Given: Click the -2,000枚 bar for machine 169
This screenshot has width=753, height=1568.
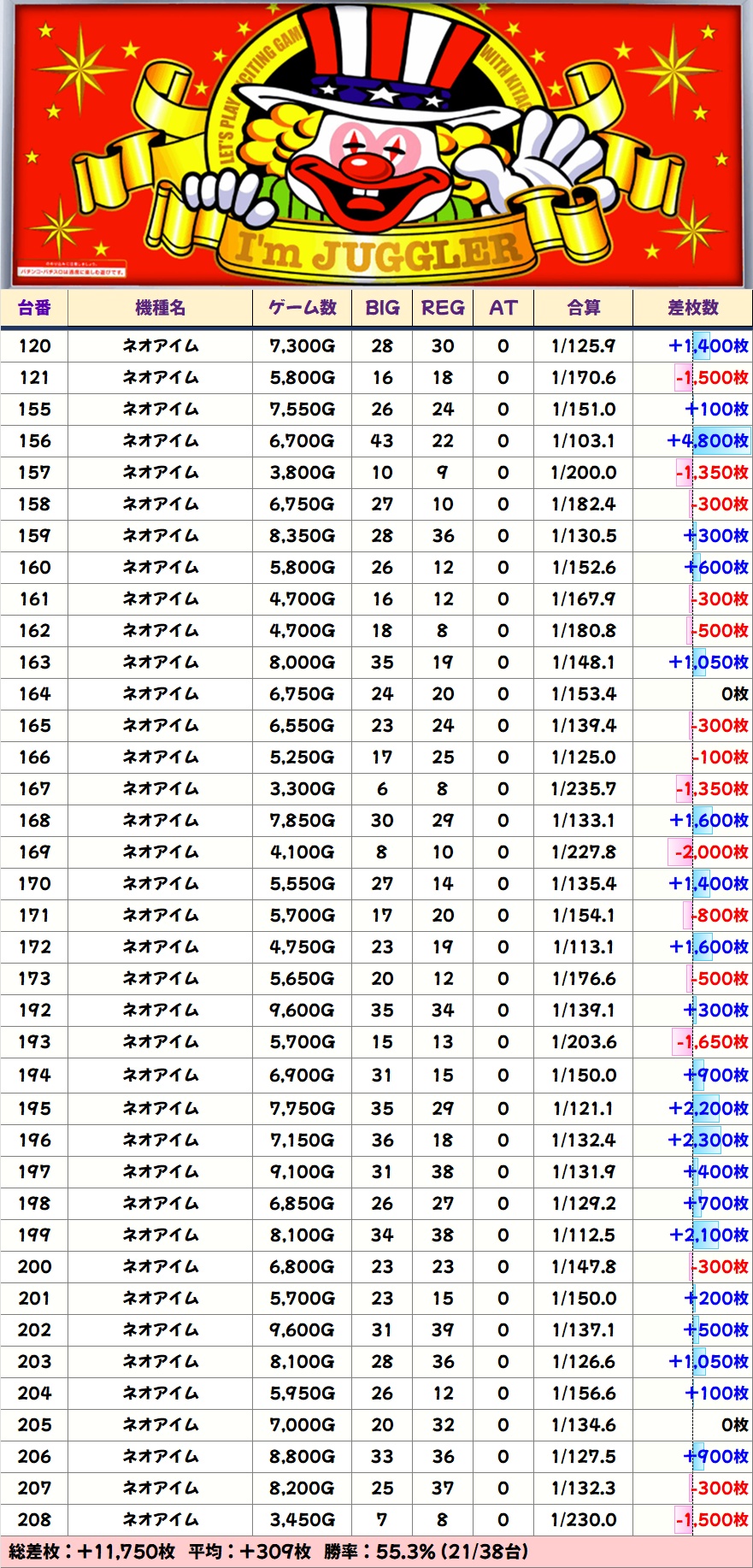Looking at the screenshot, I should click(x=710, y=852).
